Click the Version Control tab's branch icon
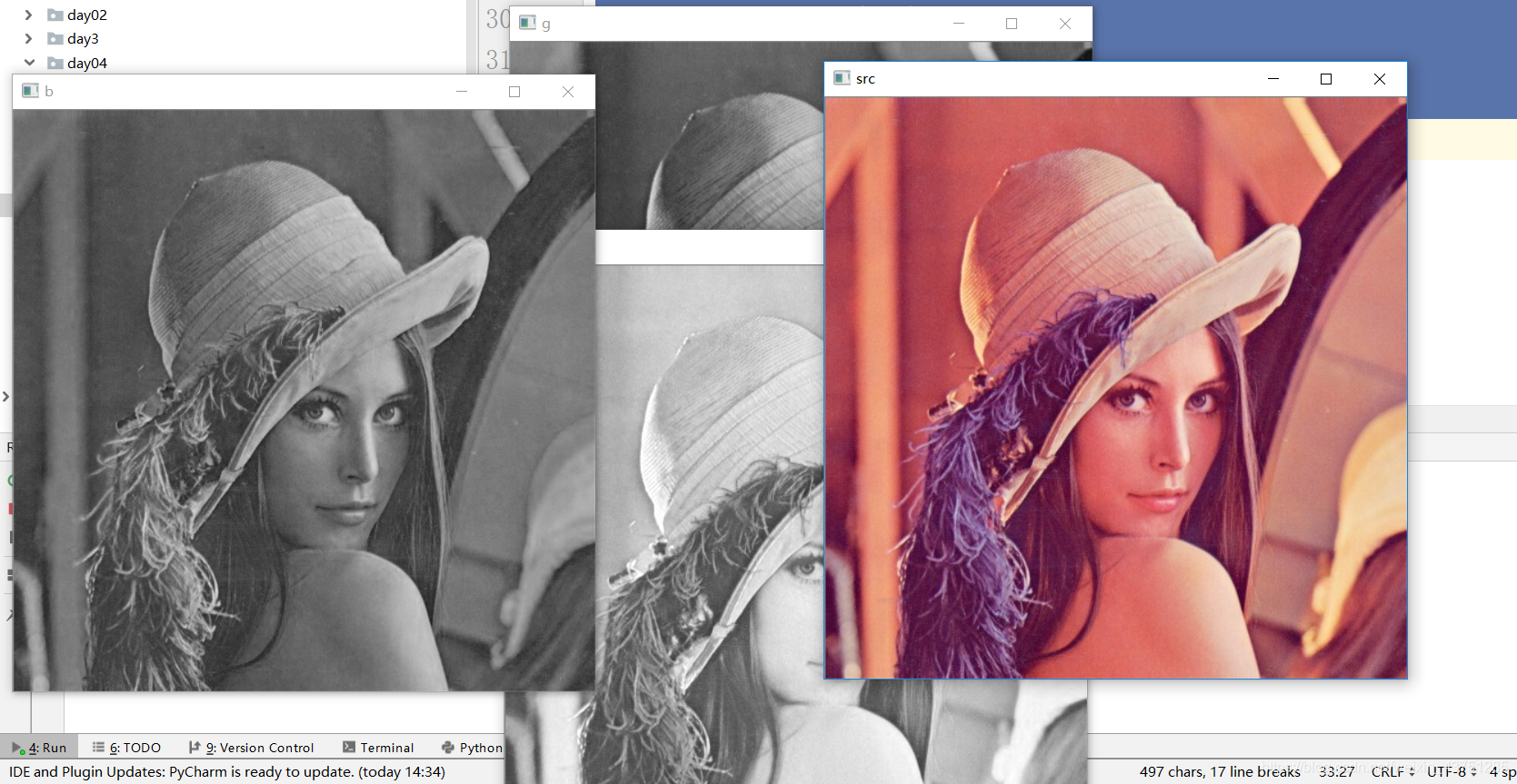The image size is (1517, 784). 195,747
